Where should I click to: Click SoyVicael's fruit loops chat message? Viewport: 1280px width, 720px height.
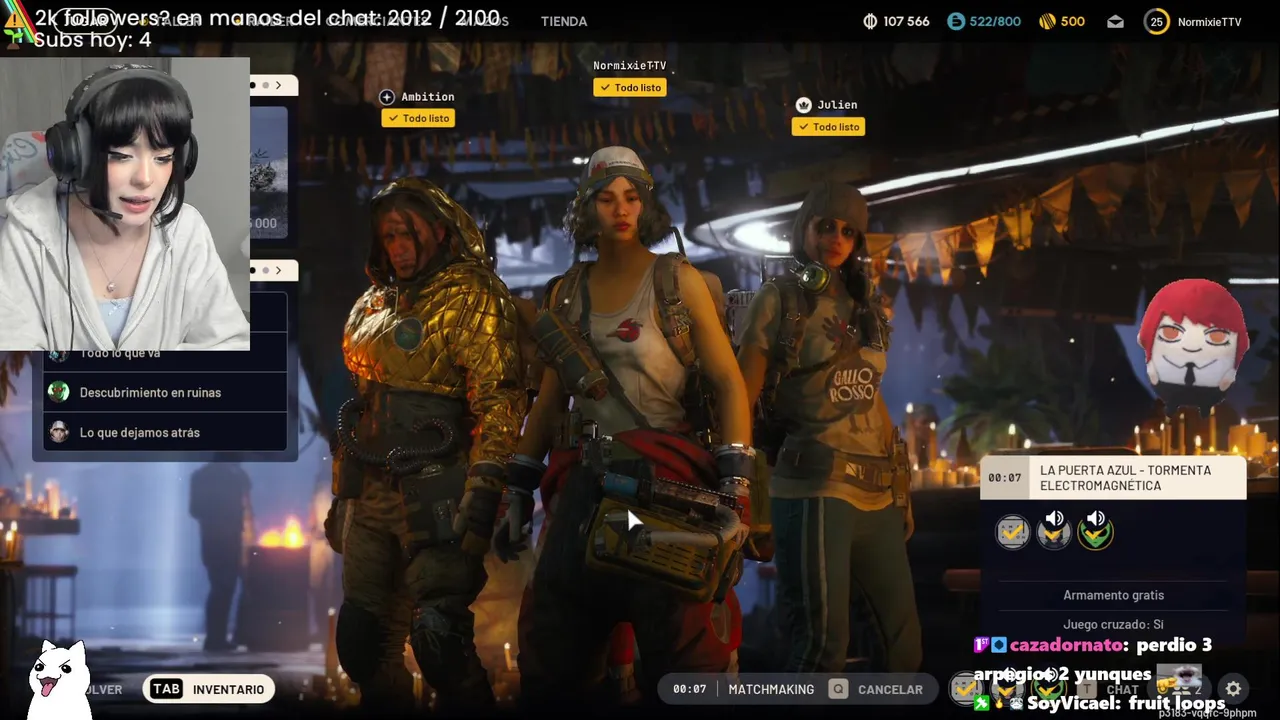(1101, 703)
